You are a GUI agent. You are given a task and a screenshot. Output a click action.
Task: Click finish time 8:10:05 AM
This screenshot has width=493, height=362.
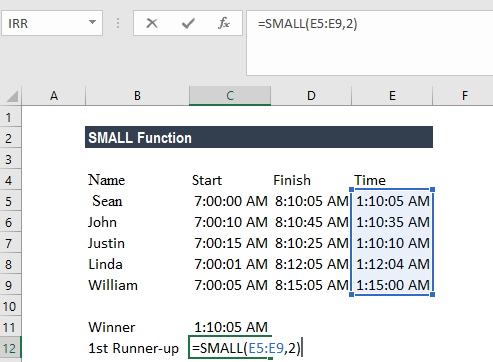[311, 201]
